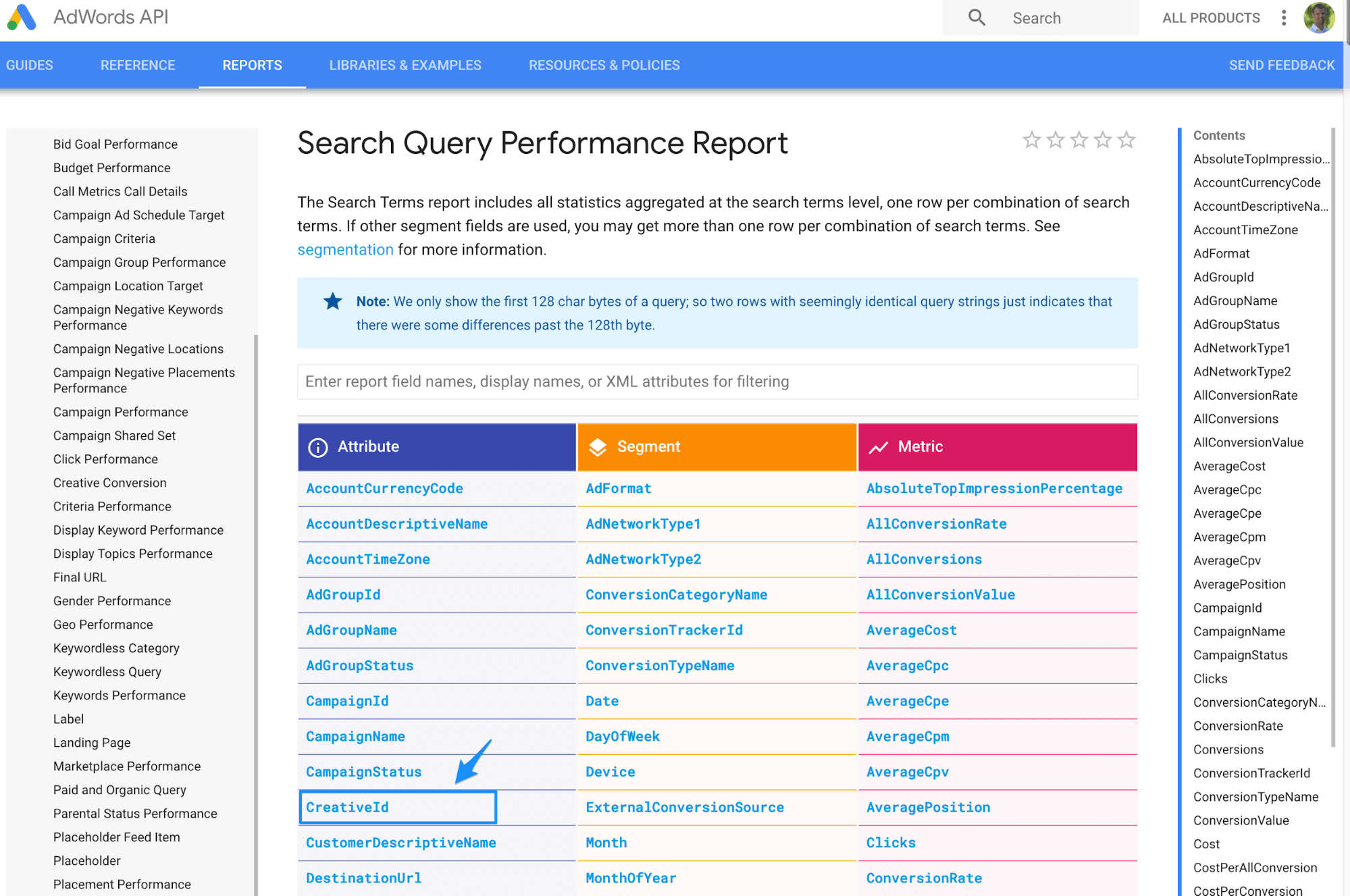The image size is (1350, 896).
Task: Rate the page one star
Action: pyautogui.click(x=1031, y=140)
